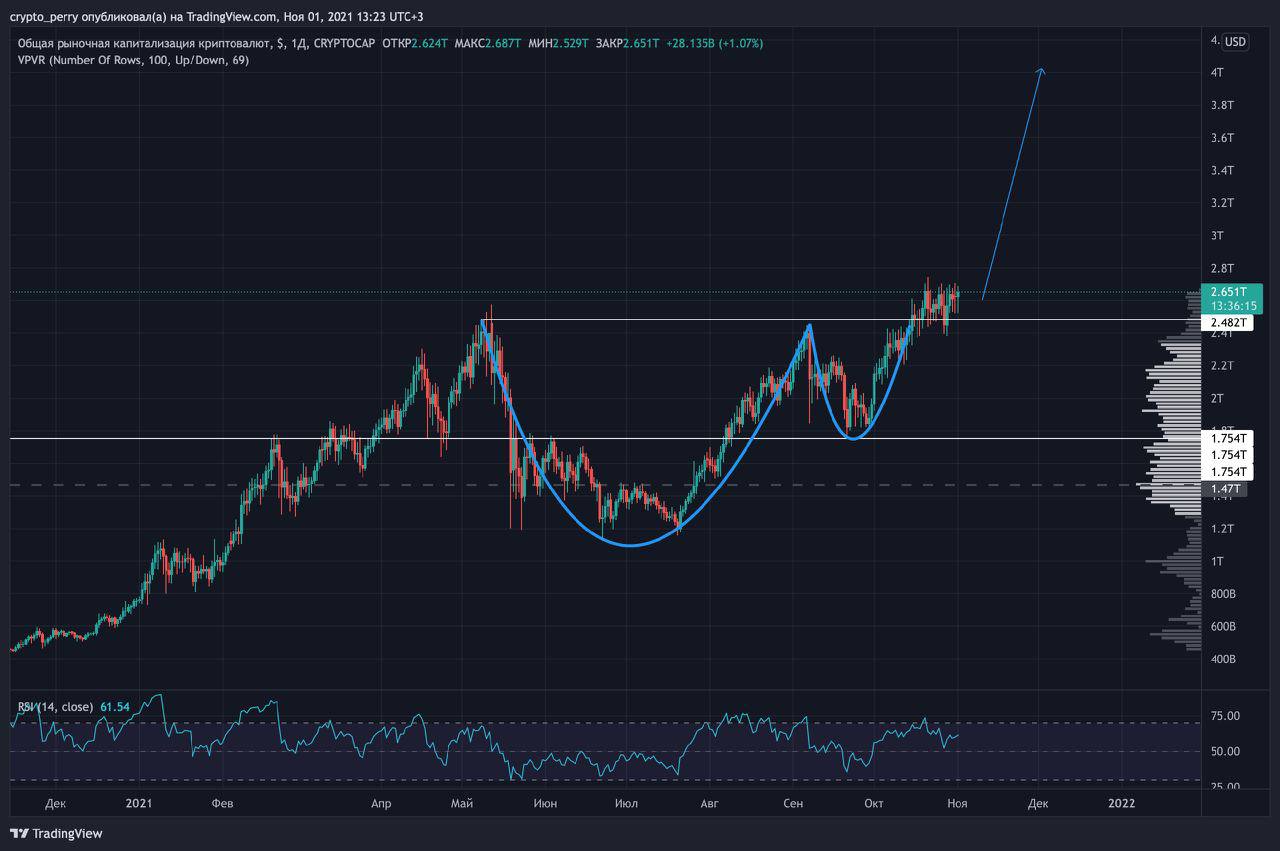Screen dimensions: 1280x851
Task: Click the Апр label on the time axis
Action: 381,802
